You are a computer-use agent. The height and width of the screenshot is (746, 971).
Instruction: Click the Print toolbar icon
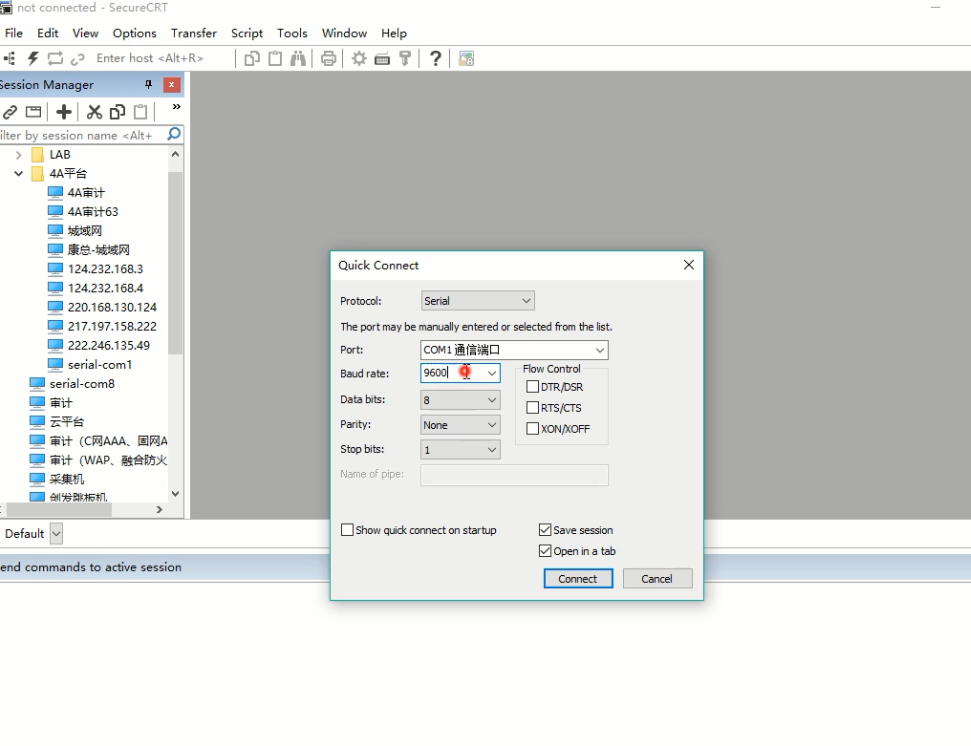pyautogui.click(x=328, y=59)
